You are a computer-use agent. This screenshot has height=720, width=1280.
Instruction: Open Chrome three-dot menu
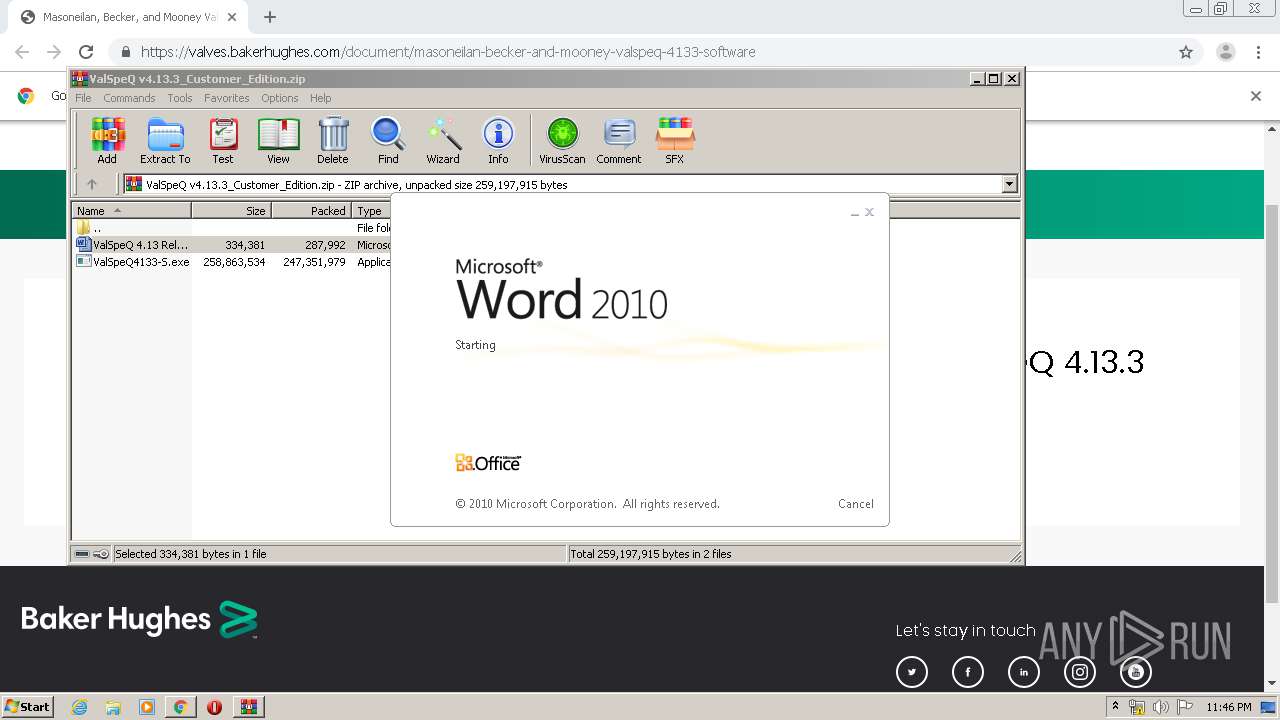pos(1258,52)
